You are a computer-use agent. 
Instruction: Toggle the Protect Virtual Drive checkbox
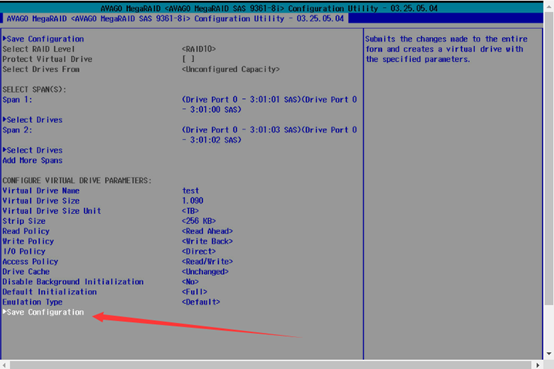[188, 59]
